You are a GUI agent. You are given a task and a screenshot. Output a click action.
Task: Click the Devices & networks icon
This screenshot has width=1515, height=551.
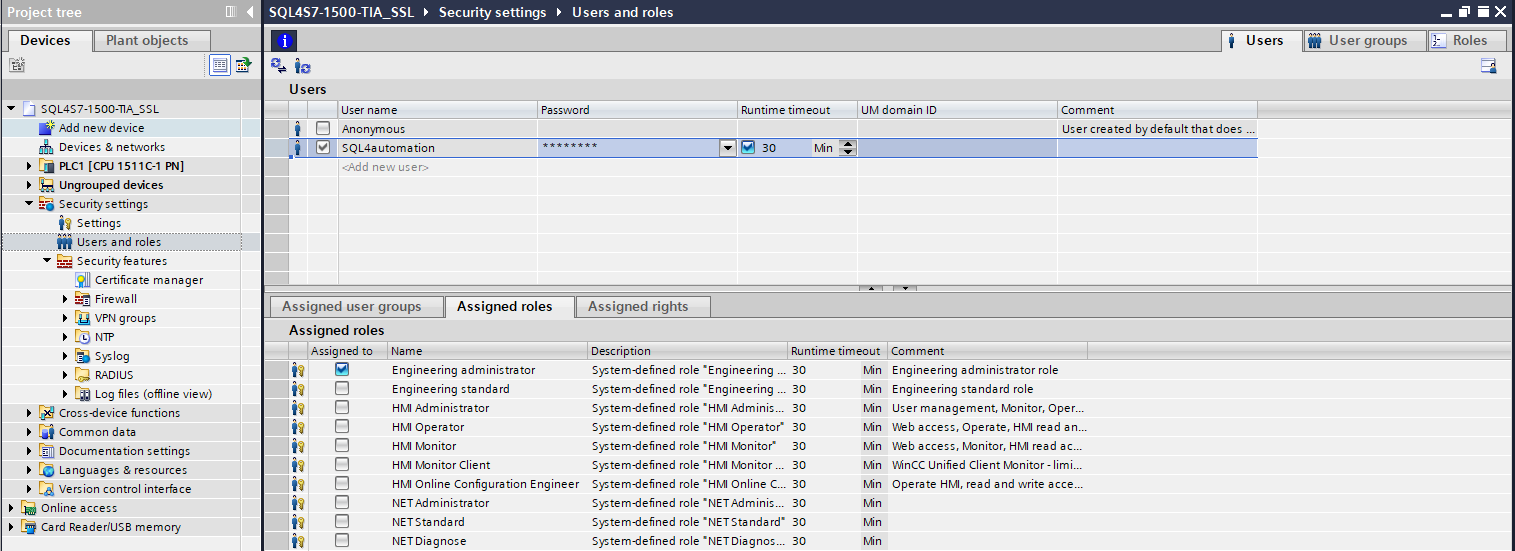pyautogui.click(x=47, y=147)
